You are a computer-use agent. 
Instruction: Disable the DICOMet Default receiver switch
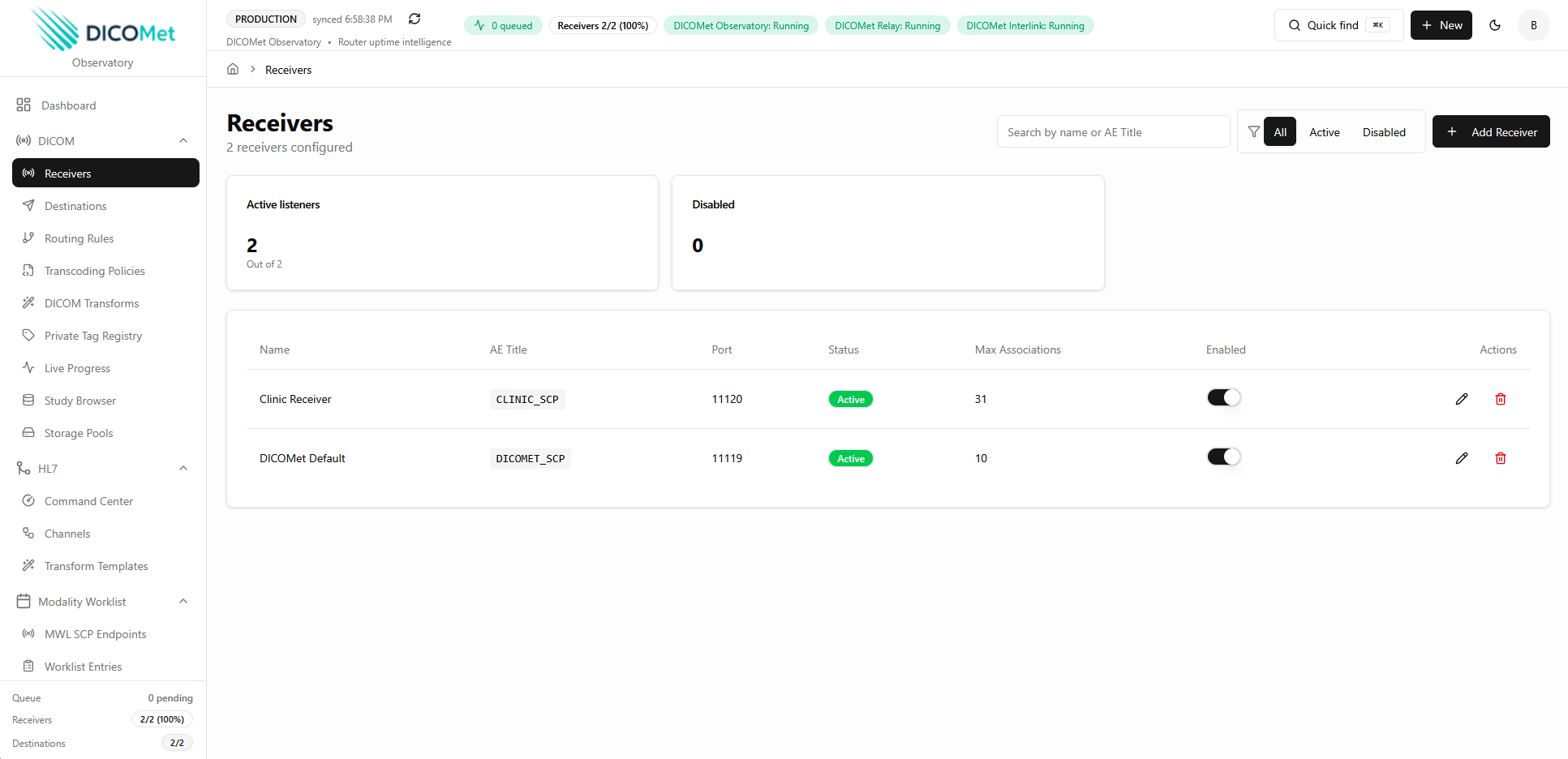1223,457
